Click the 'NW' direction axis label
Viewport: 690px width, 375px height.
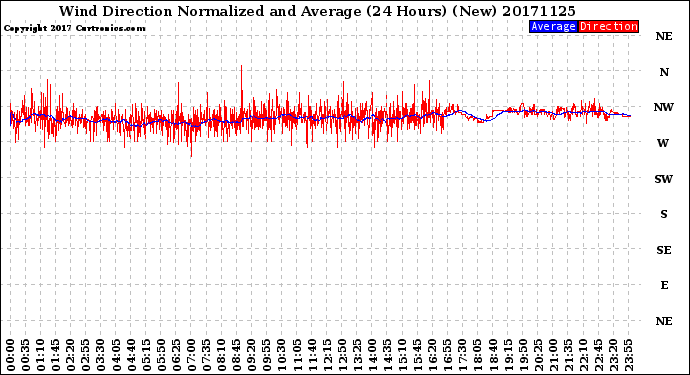click(664, 107)
